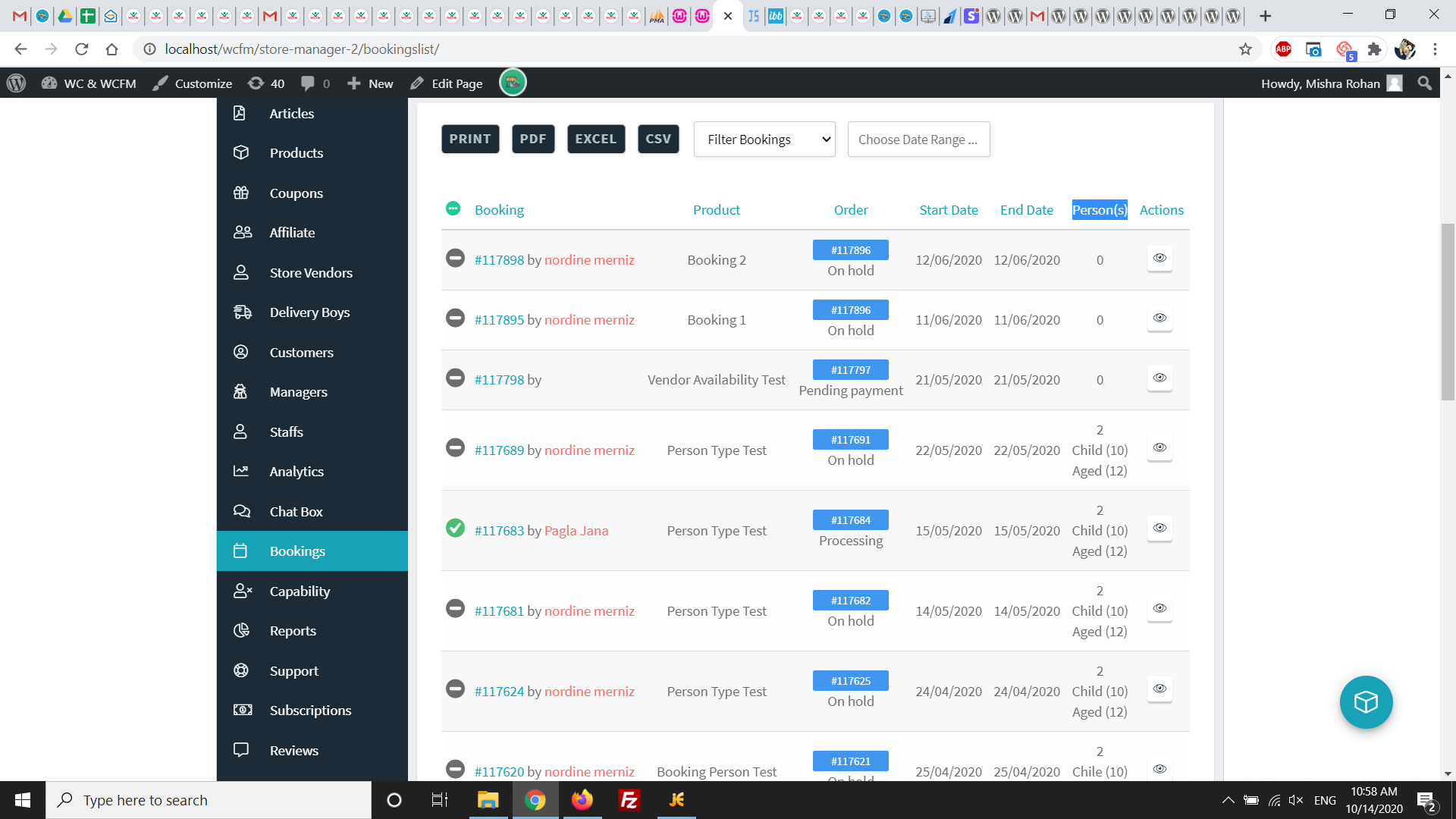Open the browser Extensions puzzle icon
1456x819 pixels.
point(1374,49)
